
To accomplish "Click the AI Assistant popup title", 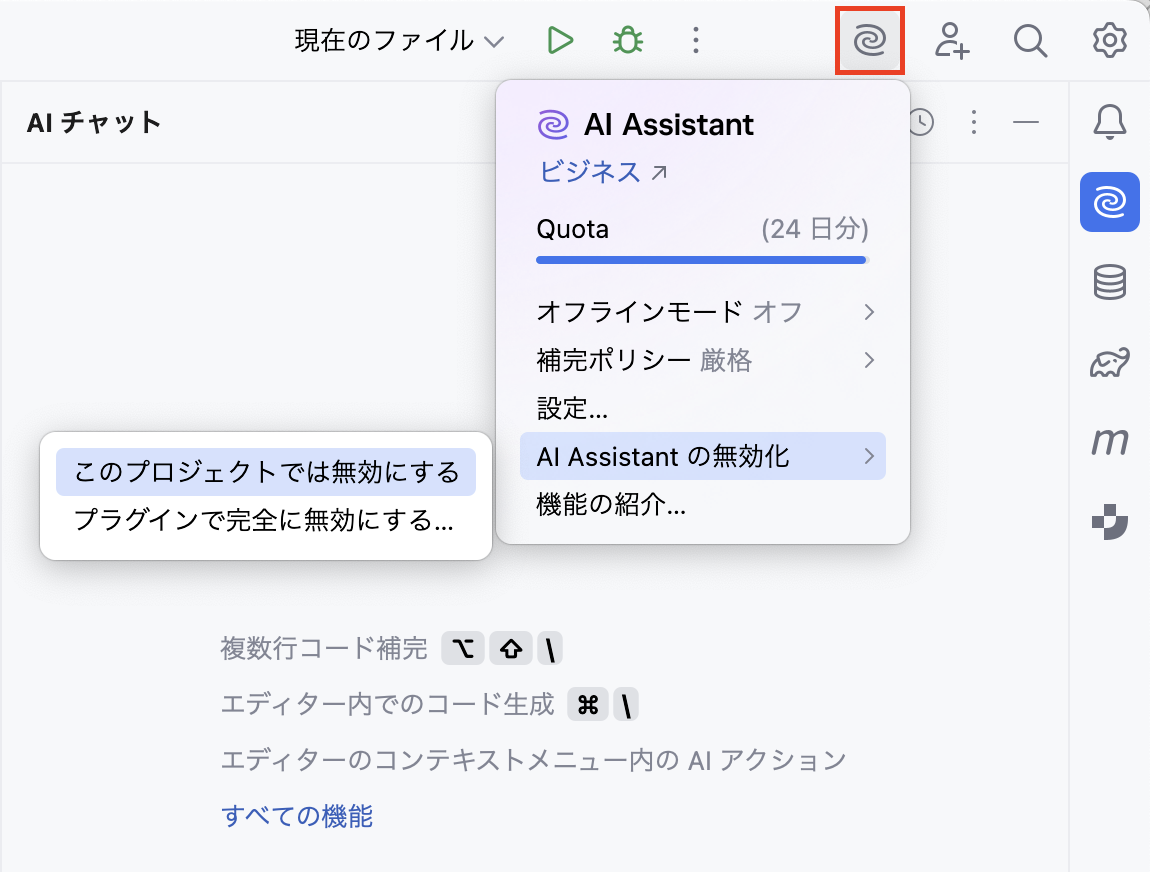I will point(669,125).
